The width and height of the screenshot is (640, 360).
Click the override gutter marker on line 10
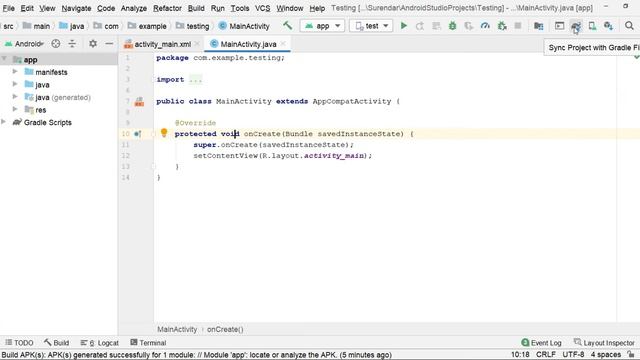point(138,134)
